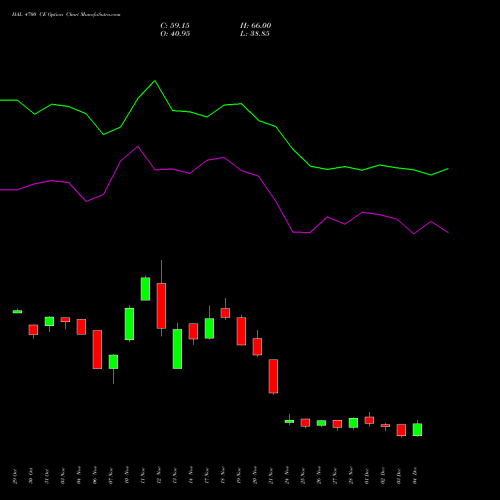The image size is (500, 500).
Task: Click the right end of the purple line
Action: pos(448,233)
